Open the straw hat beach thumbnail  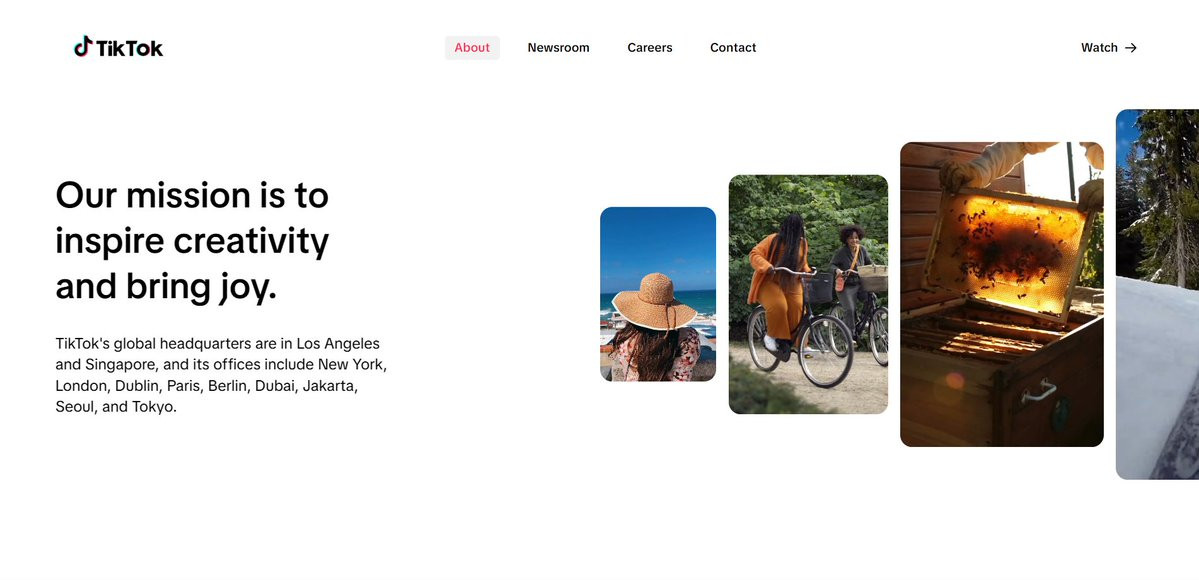pos(658,294)
